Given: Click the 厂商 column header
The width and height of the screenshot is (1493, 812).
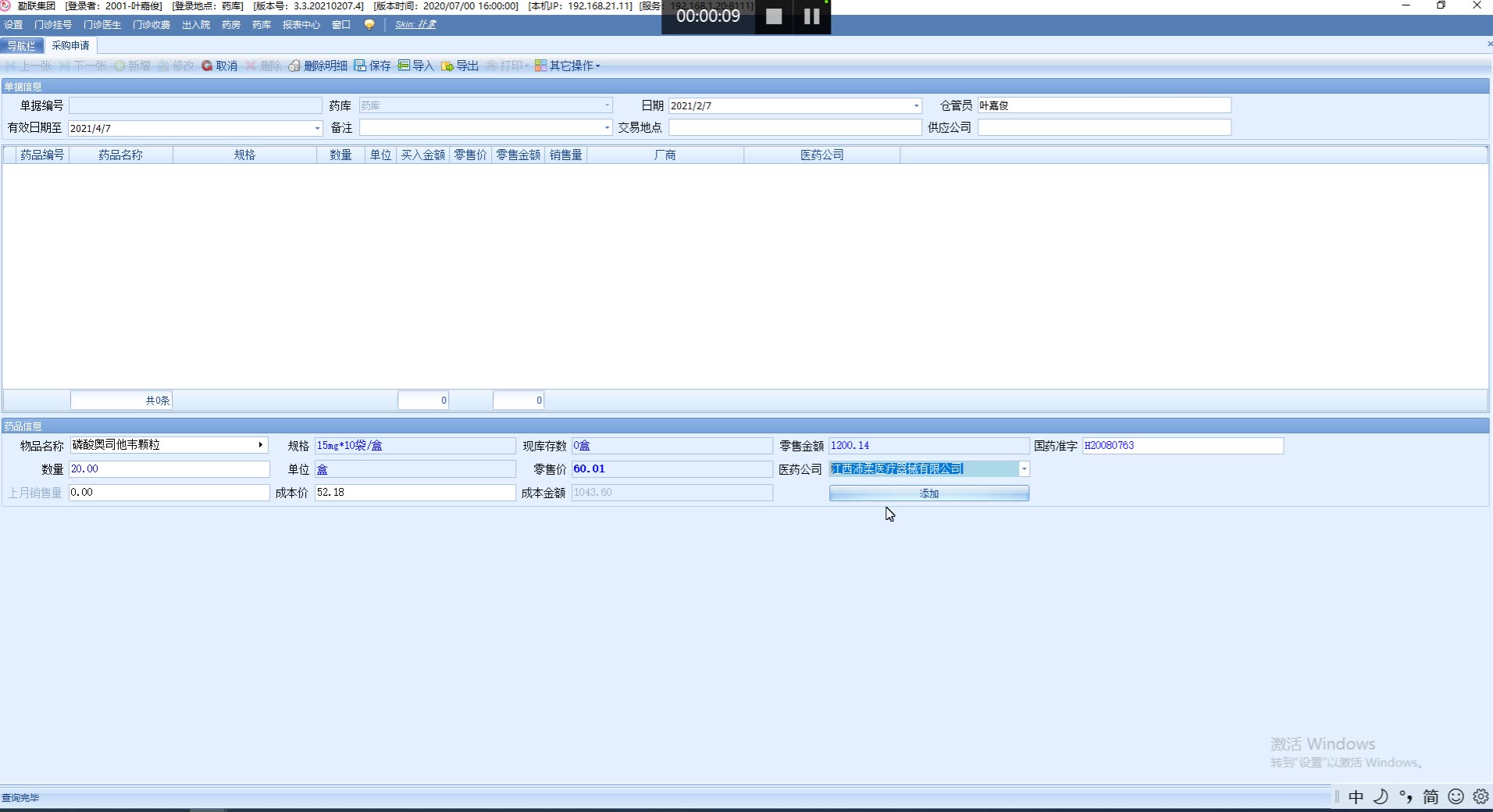Looking at the screenshot, I should click(x=665, y=155).
